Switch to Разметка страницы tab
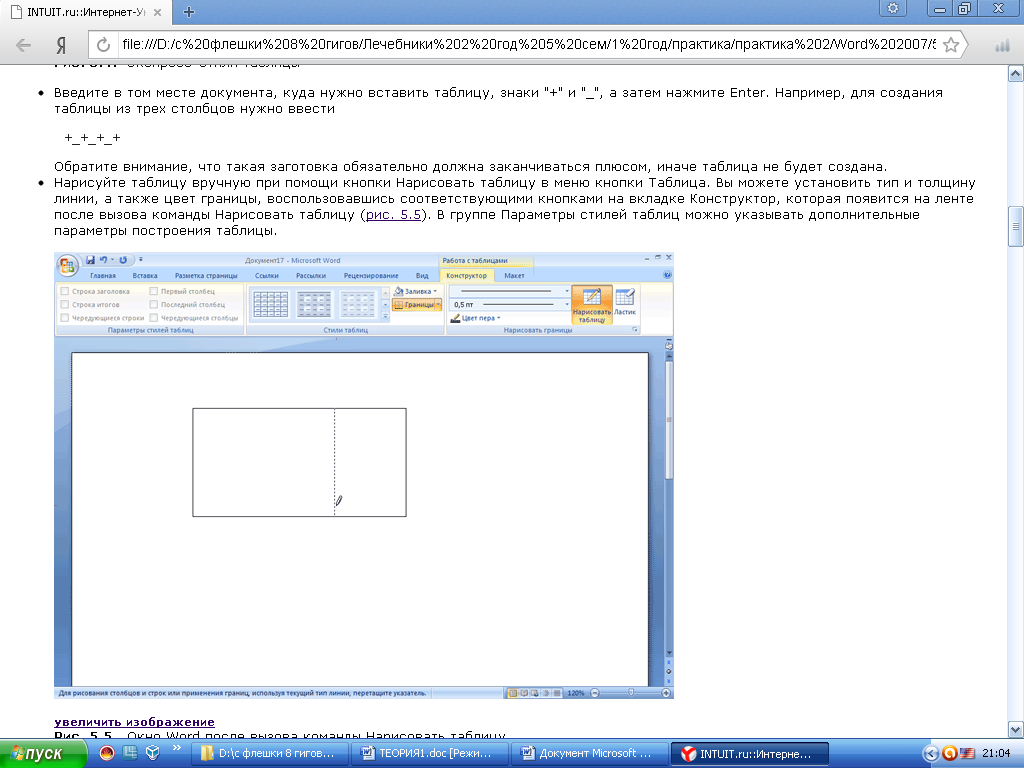This screenshot has width=1024, height=768. [206, 276]
